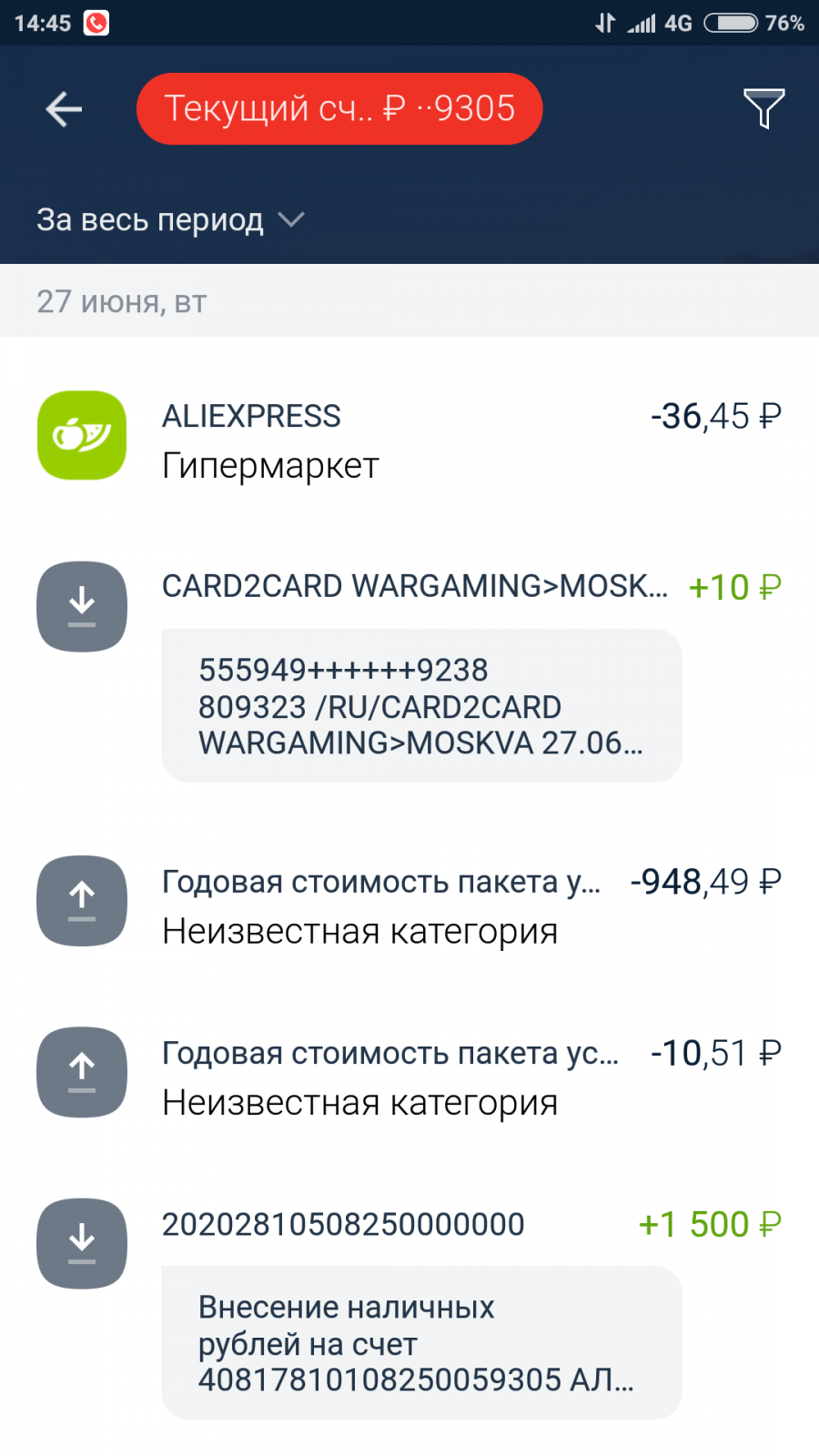Open the transaction filter funnel icon
Screen dimensions: 819x1456
[x=763, y=108]
